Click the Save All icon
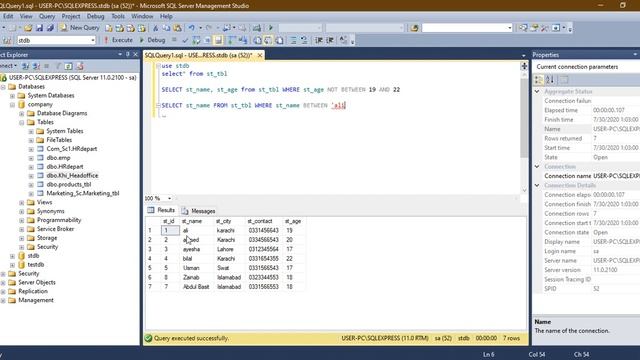 tap(50, 28)
